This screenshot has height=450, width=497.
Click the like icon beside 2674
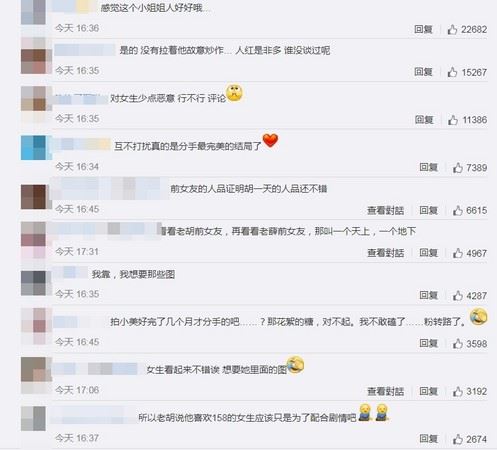coord(458,439)
